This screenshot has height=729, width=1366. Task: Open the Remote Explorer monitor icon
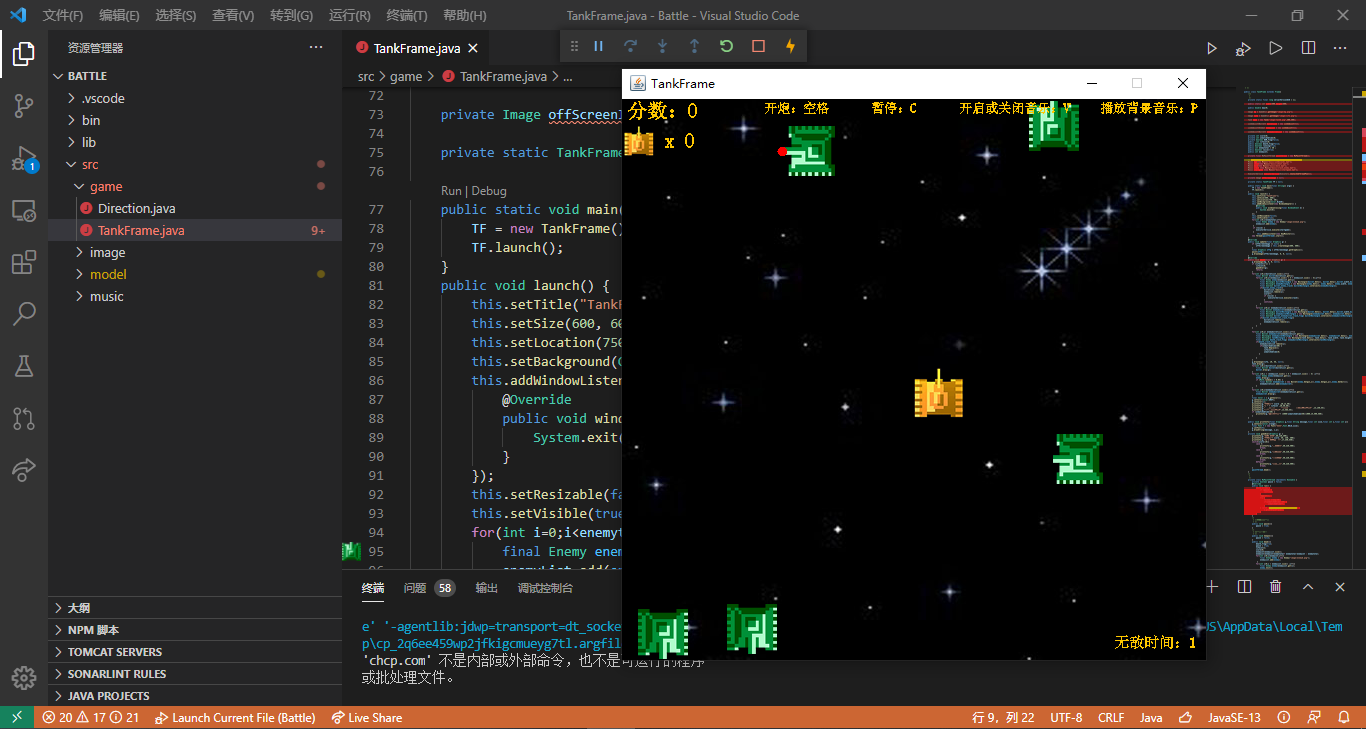pyautogui.click(x=24, y=211)
